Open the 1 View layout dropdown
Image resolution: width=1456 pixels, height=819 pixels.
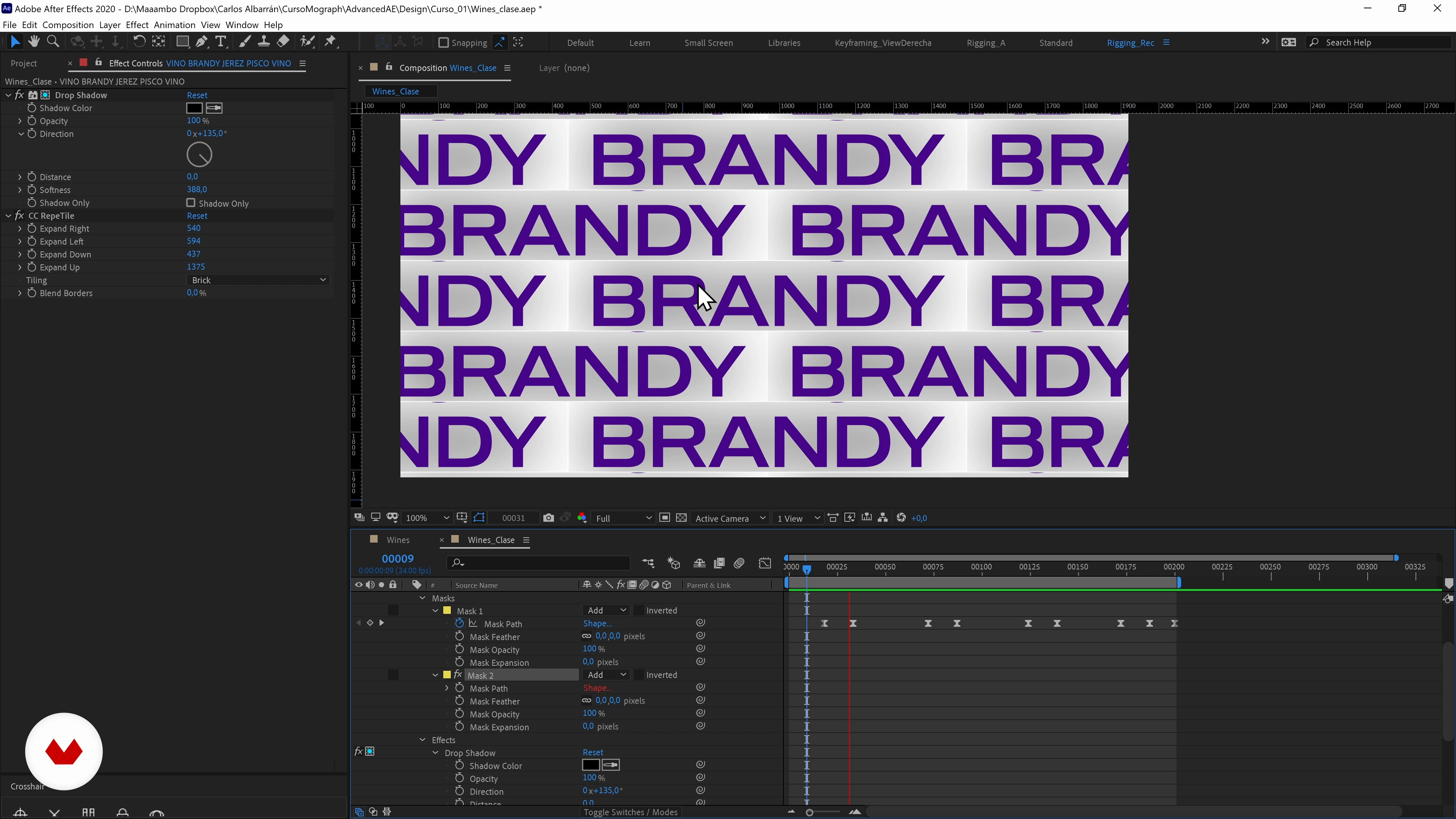coord(798,518)
